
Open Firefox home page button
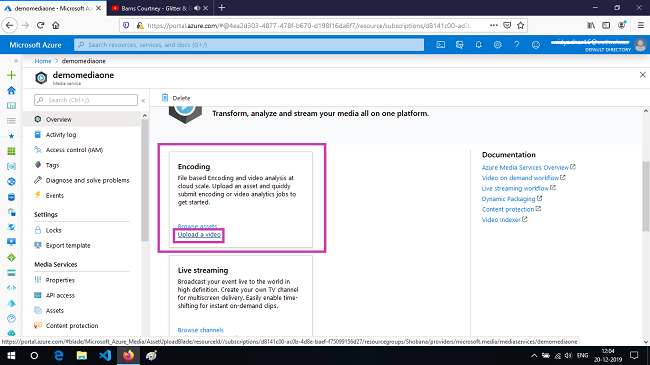(56, 25)
